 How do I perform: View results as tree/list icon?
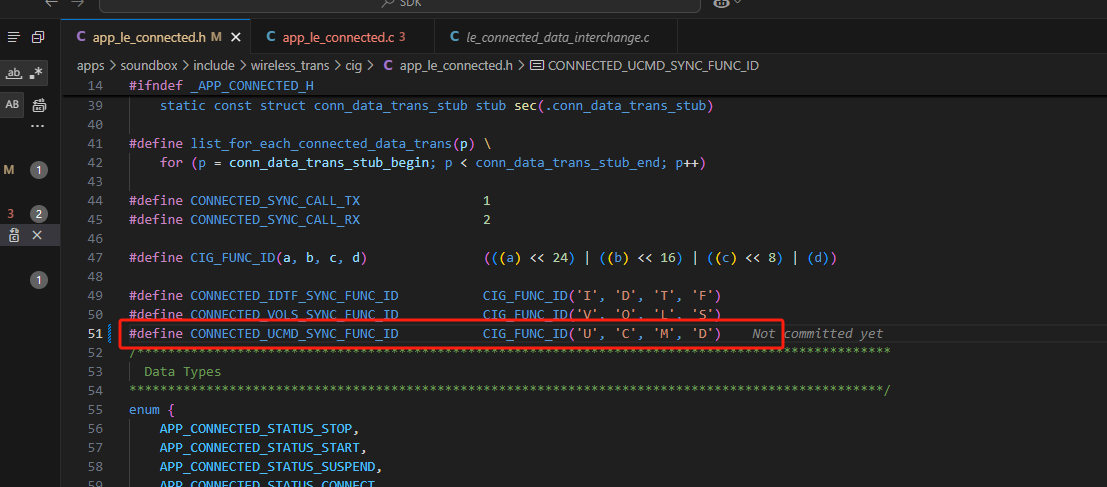point(13,37)
